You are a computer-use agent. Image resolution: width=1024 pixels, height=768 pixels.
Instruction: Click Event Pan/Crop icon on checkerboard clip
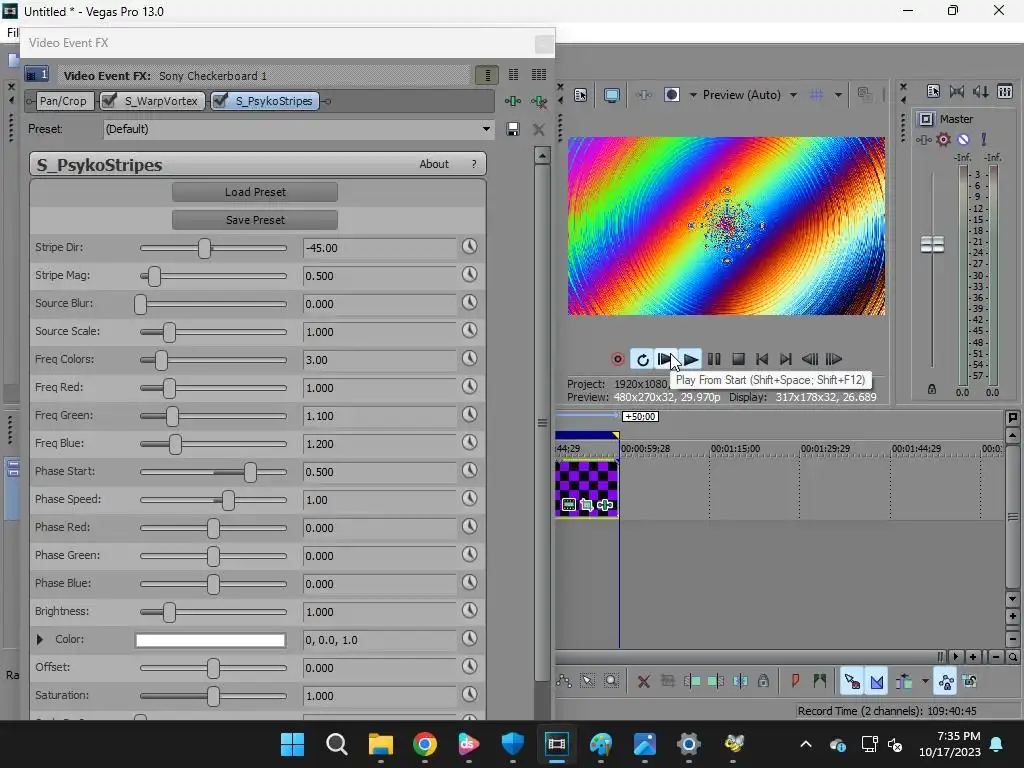coord(586,505)
